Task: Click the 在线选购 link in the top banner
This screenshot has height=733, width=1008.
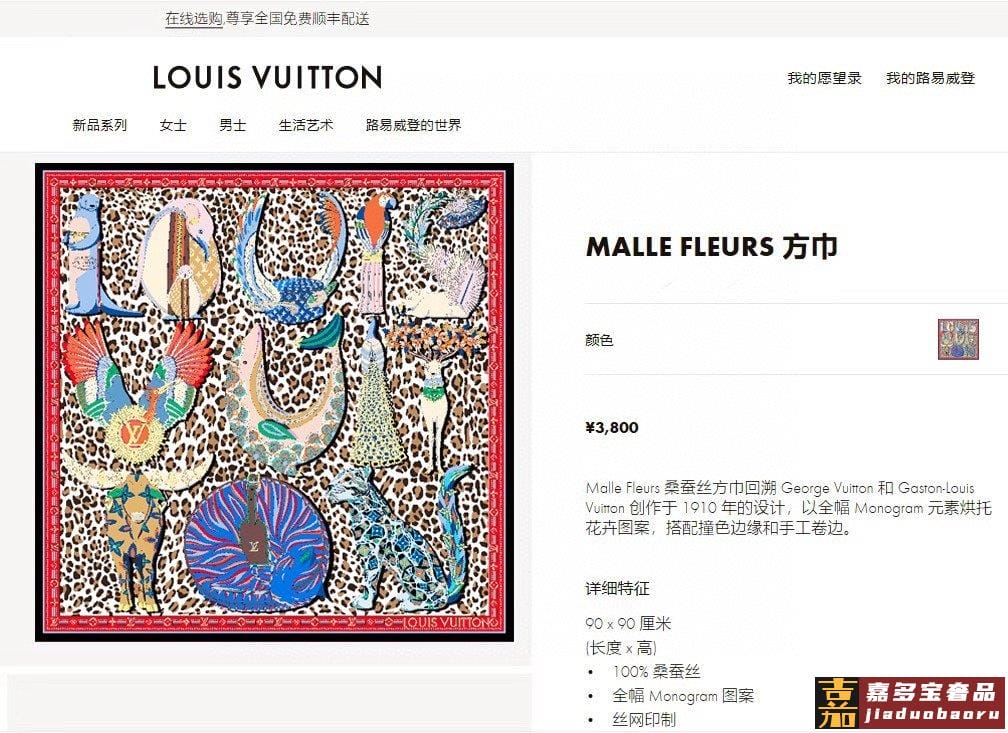Action: [194, 19]
